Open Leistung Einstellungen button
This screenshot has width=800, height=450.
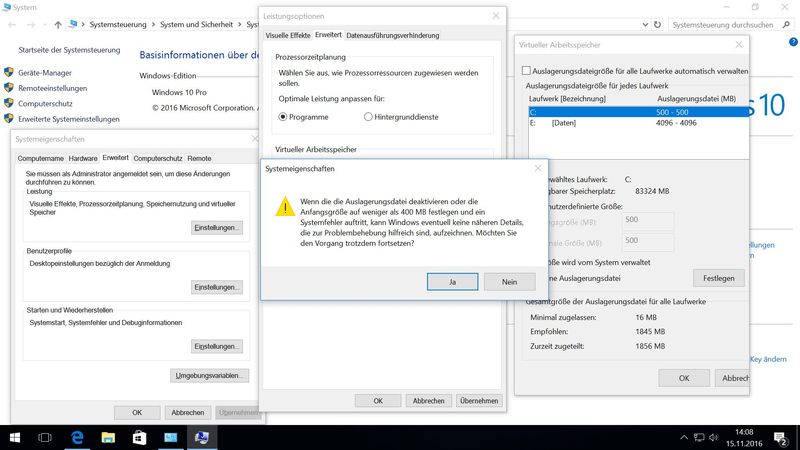coord(217,228)
